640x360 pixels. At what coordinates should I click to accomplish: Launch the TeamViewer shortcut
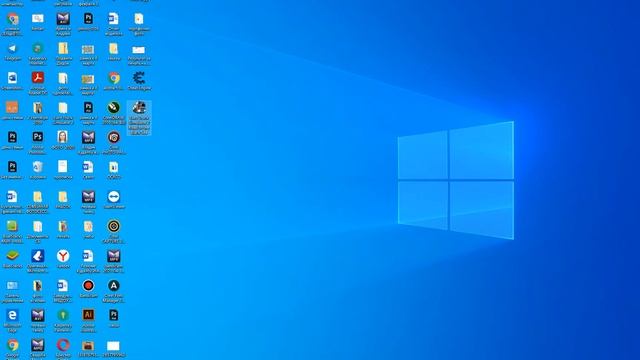[114, 197]
